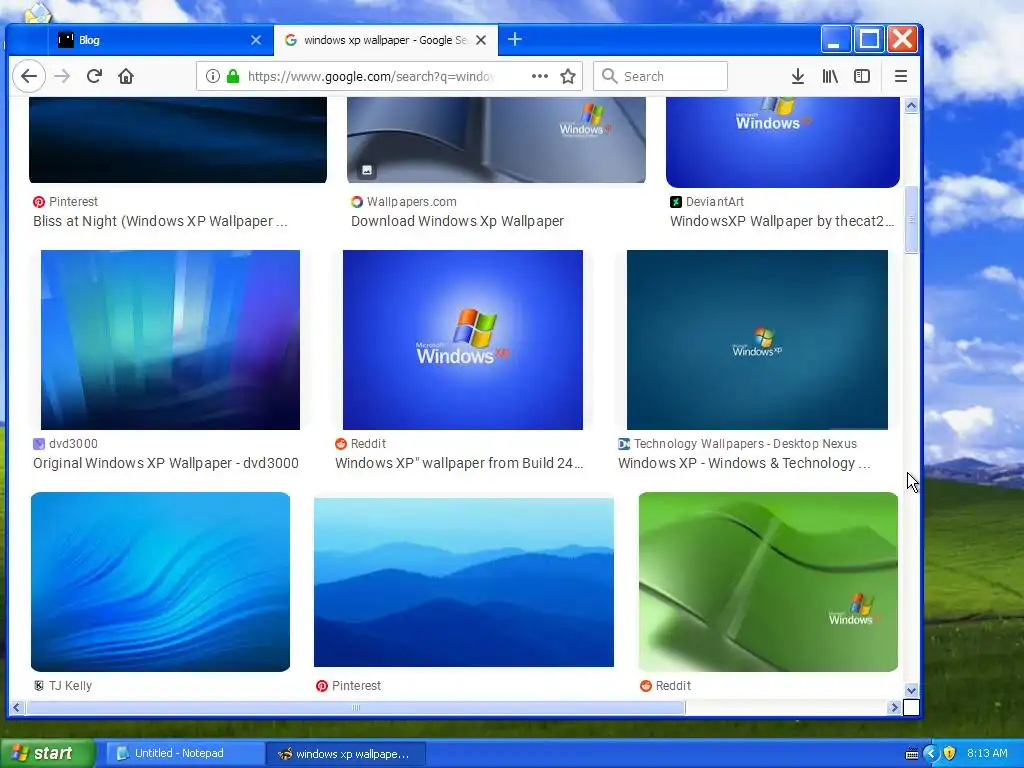Open 'WindowsXP Wallpaper by thecat2' link
The image size is (1024, 768).
pos(782,221)
